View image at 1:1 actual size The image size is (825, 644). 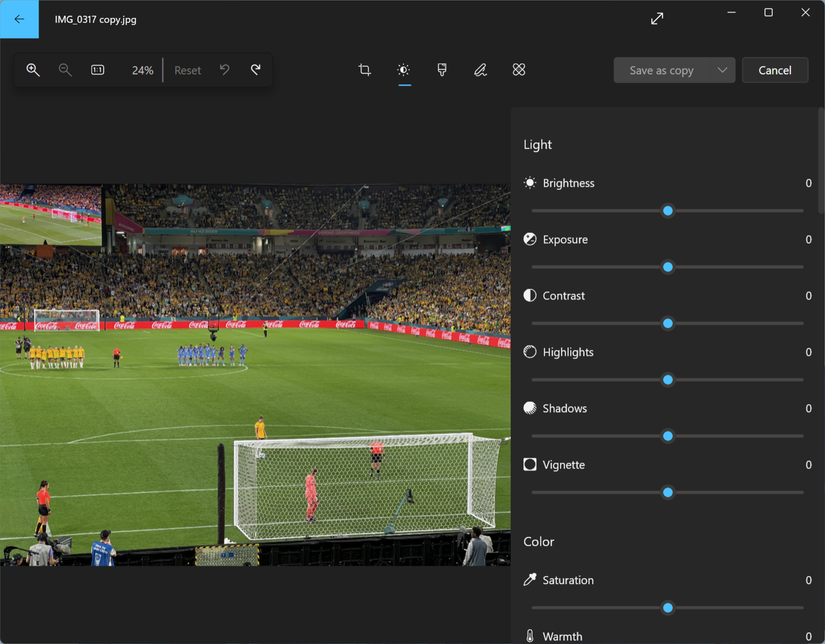click(97, 70)
